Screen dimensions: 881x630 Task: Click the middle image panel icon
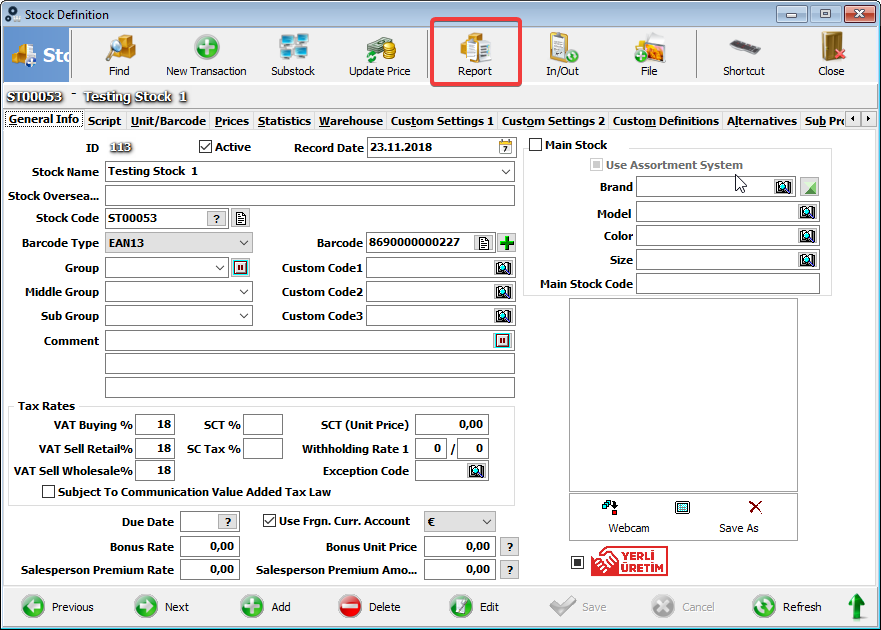point(682,507)
